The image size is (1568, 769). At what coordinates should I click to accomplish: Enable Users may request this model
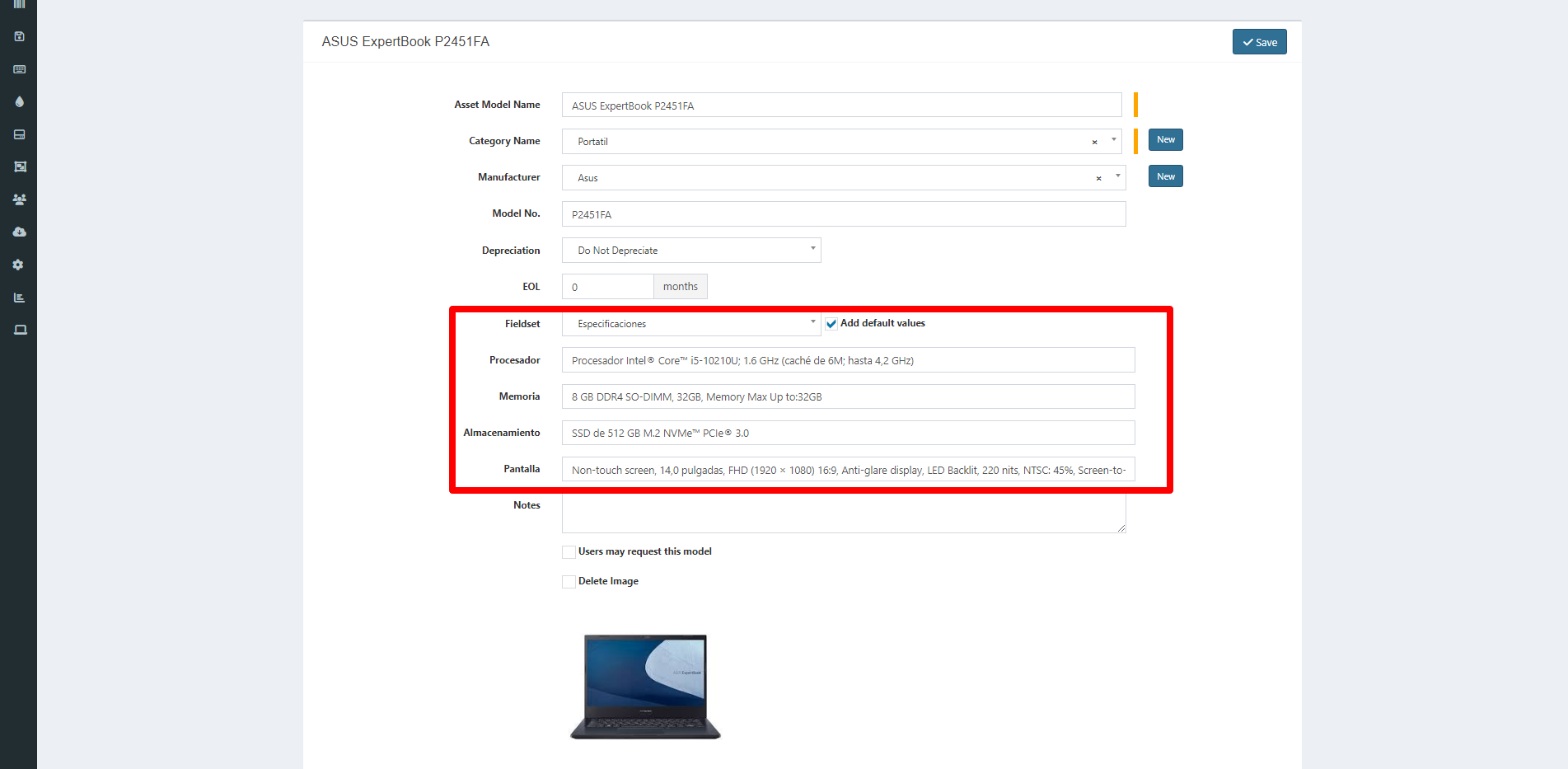click(x=569, y=551)
